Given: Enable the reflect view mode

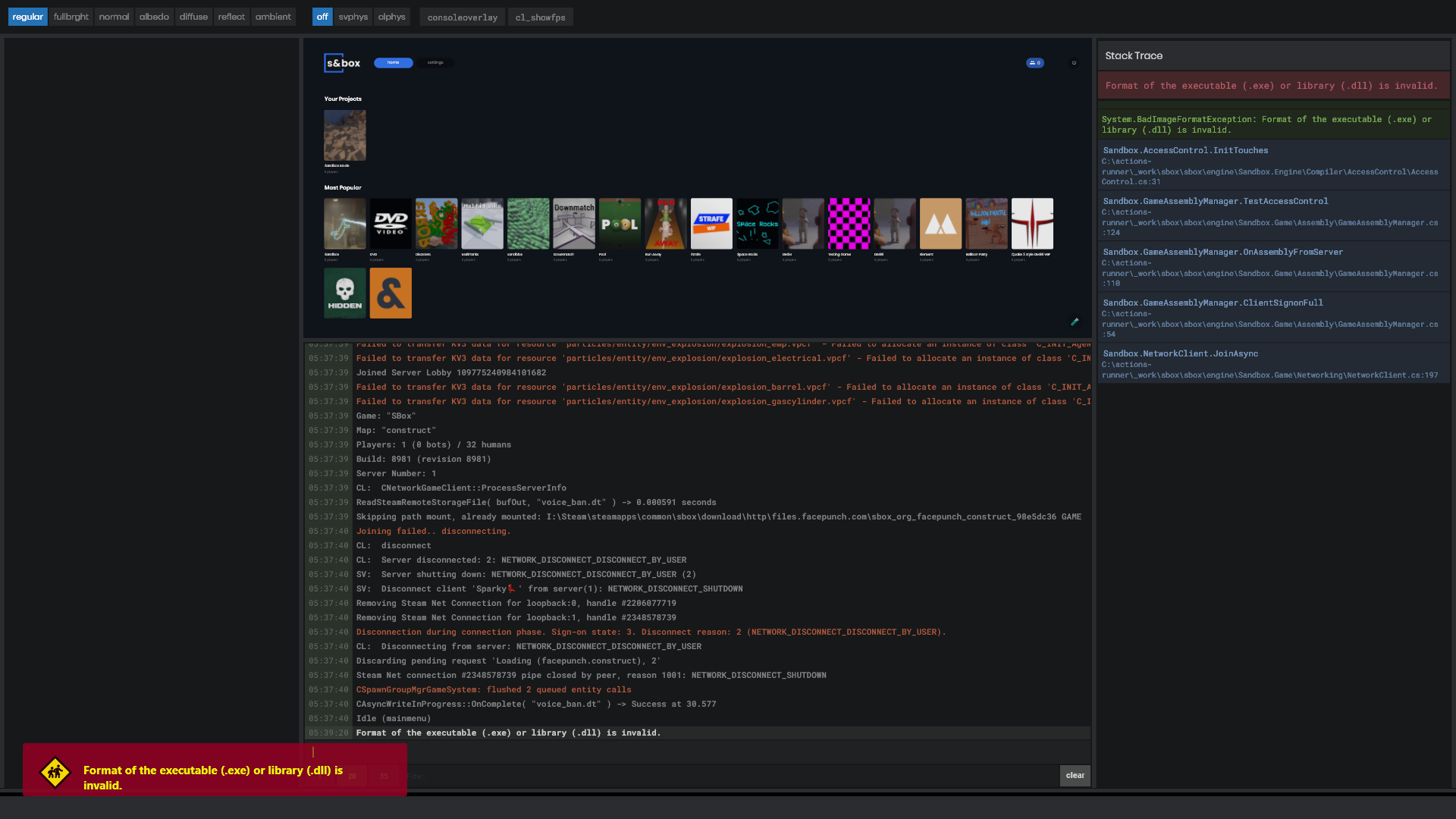Looking at the screenshot, I should pos(231,16).
